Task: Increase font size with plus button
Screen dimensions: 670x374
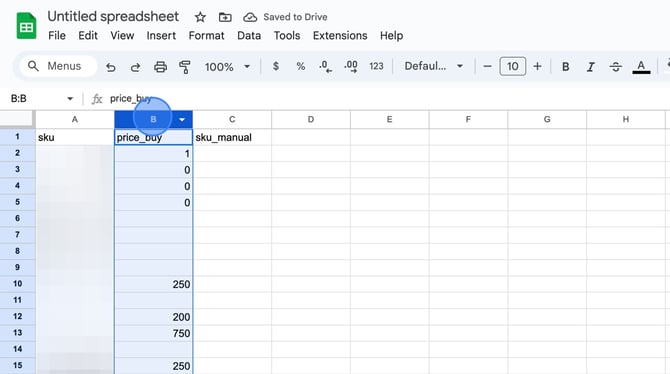Action: click(538, 66)
